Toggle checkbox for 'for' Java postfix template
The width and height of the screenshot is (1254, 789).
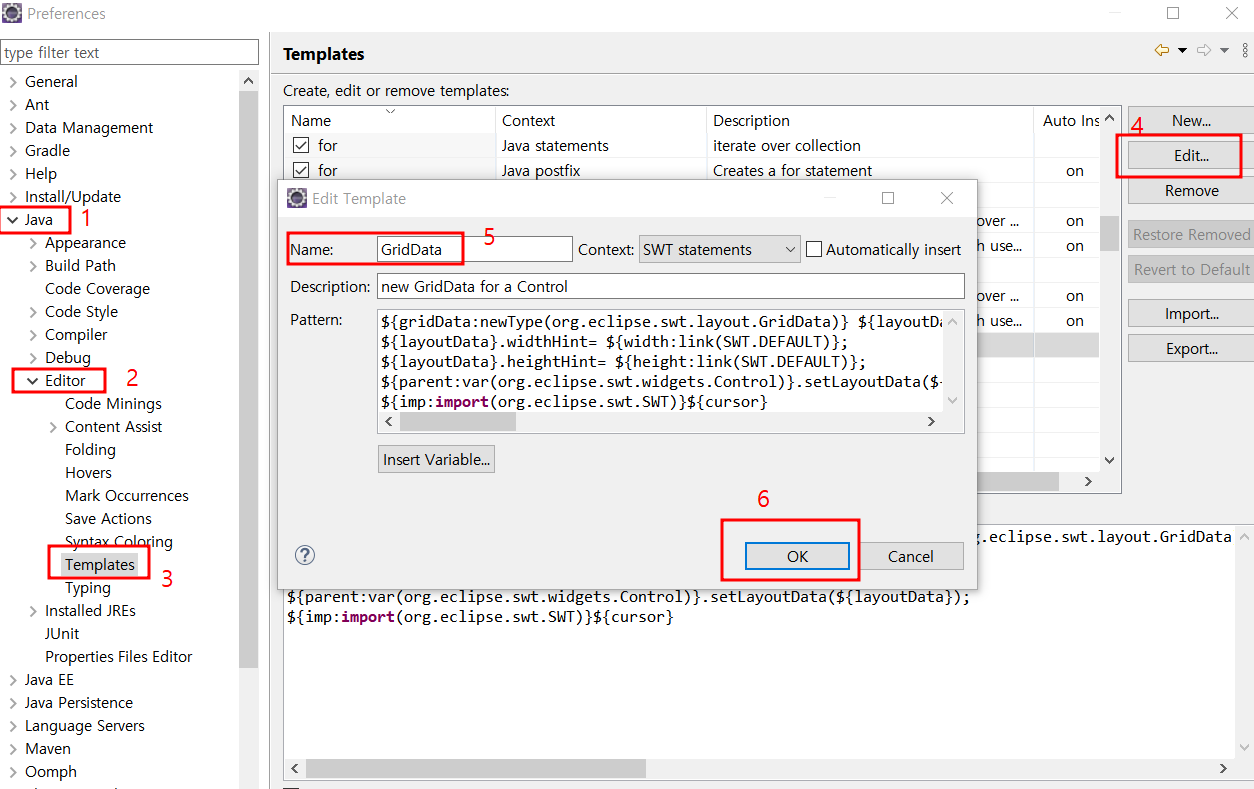[x=300, y=171]
